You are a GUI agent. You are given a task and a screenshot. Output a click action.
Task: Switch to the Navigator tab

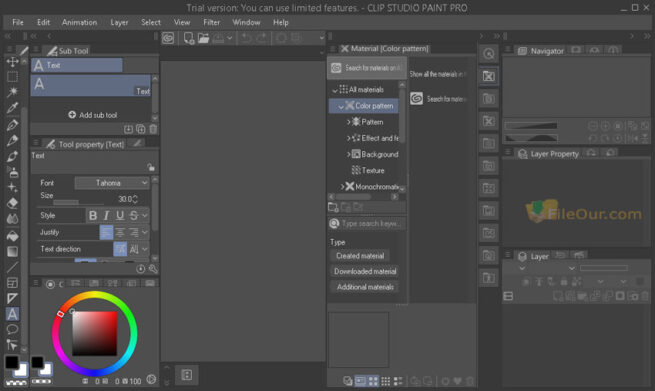point(541,51)
